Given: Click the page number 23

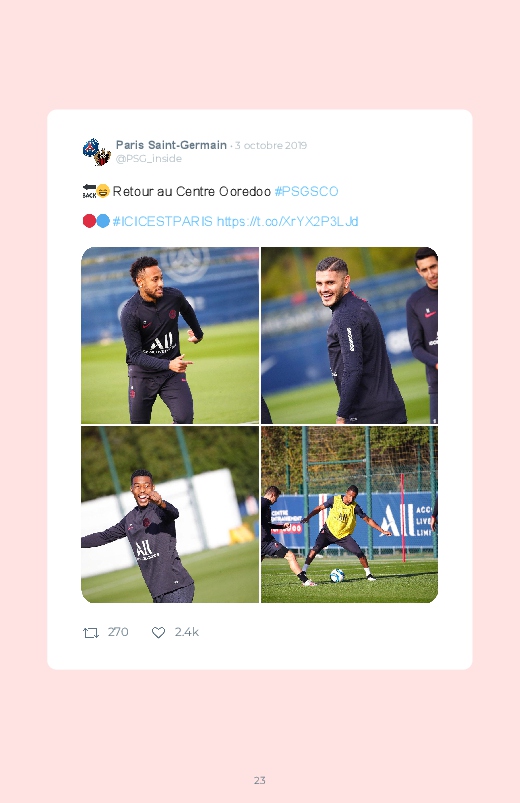Looking at the screenshot, I should (260, 780).
